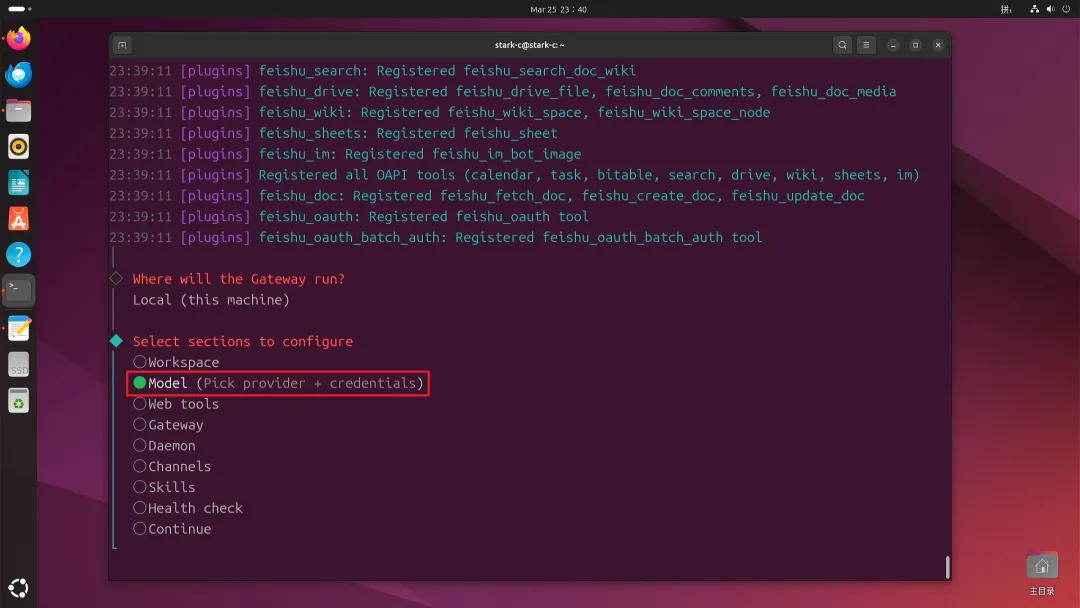Launch Thunderbird mail from the dock
The image size is (1080, 608).
click(19, 74)
